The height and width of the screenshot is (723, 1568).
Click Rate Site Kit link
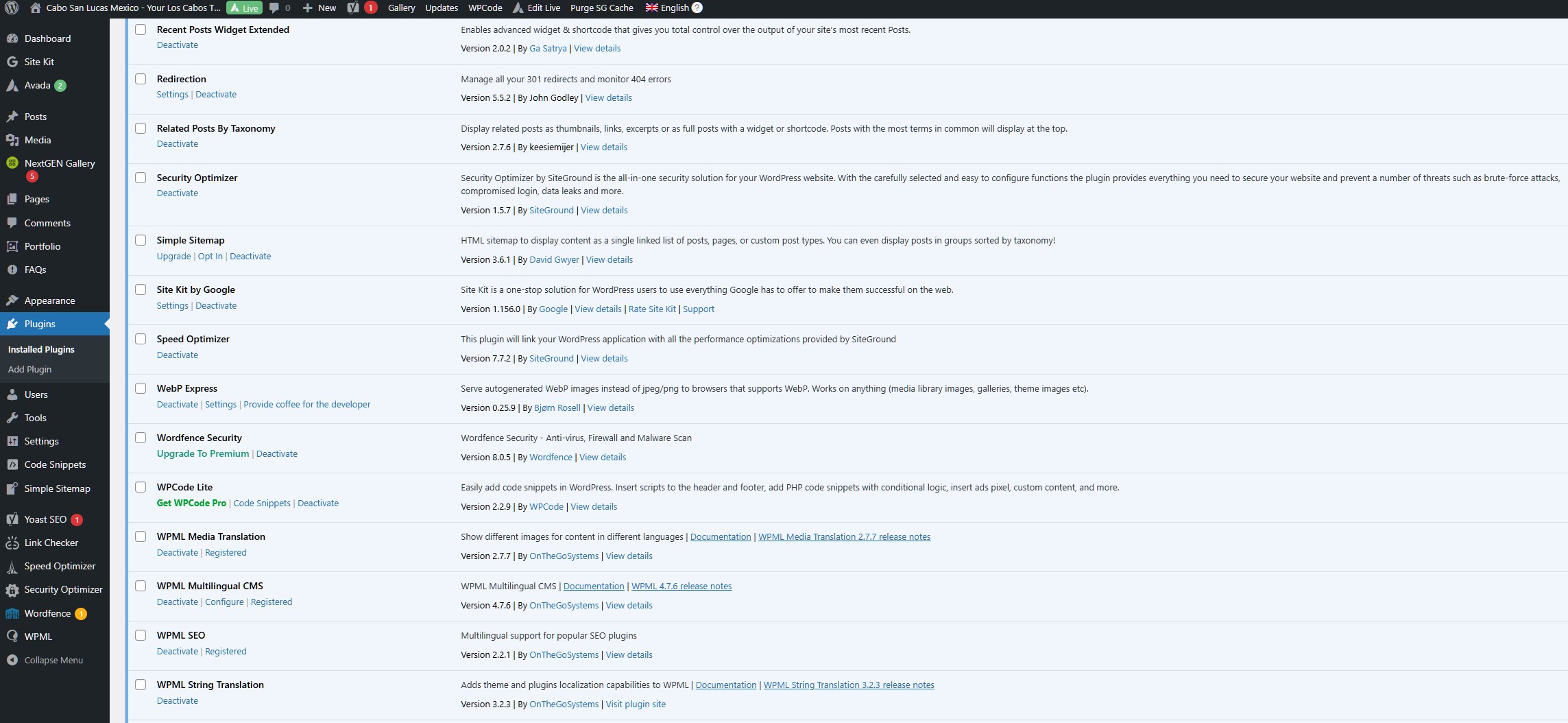coord(652,309)
